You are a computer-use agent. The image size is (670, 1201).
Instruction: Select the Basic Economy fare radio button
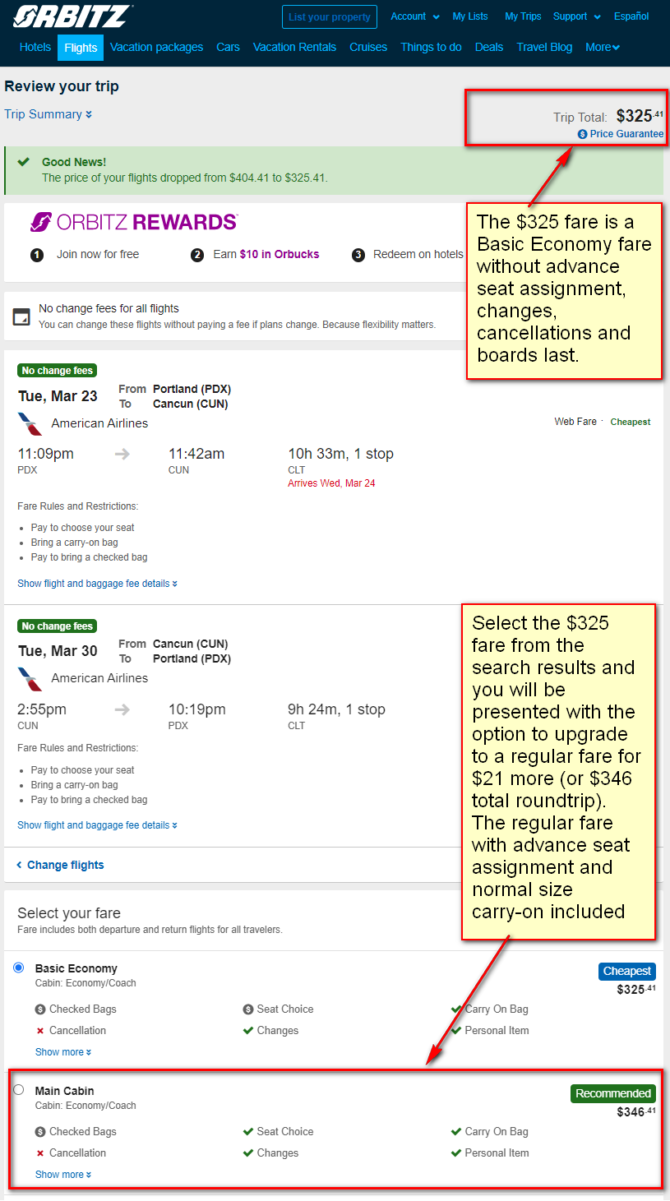pyautogui.click(x=19, y=968)
